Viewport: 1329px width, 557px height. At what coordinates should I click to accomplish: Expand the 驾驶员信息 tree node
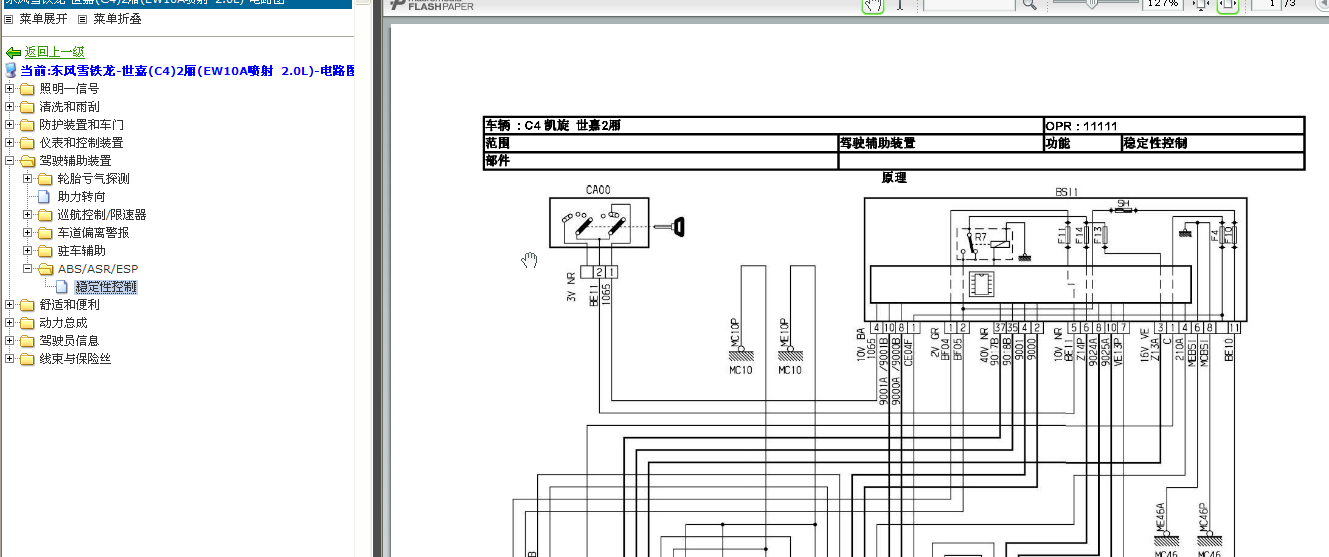[x=10, y=341]
